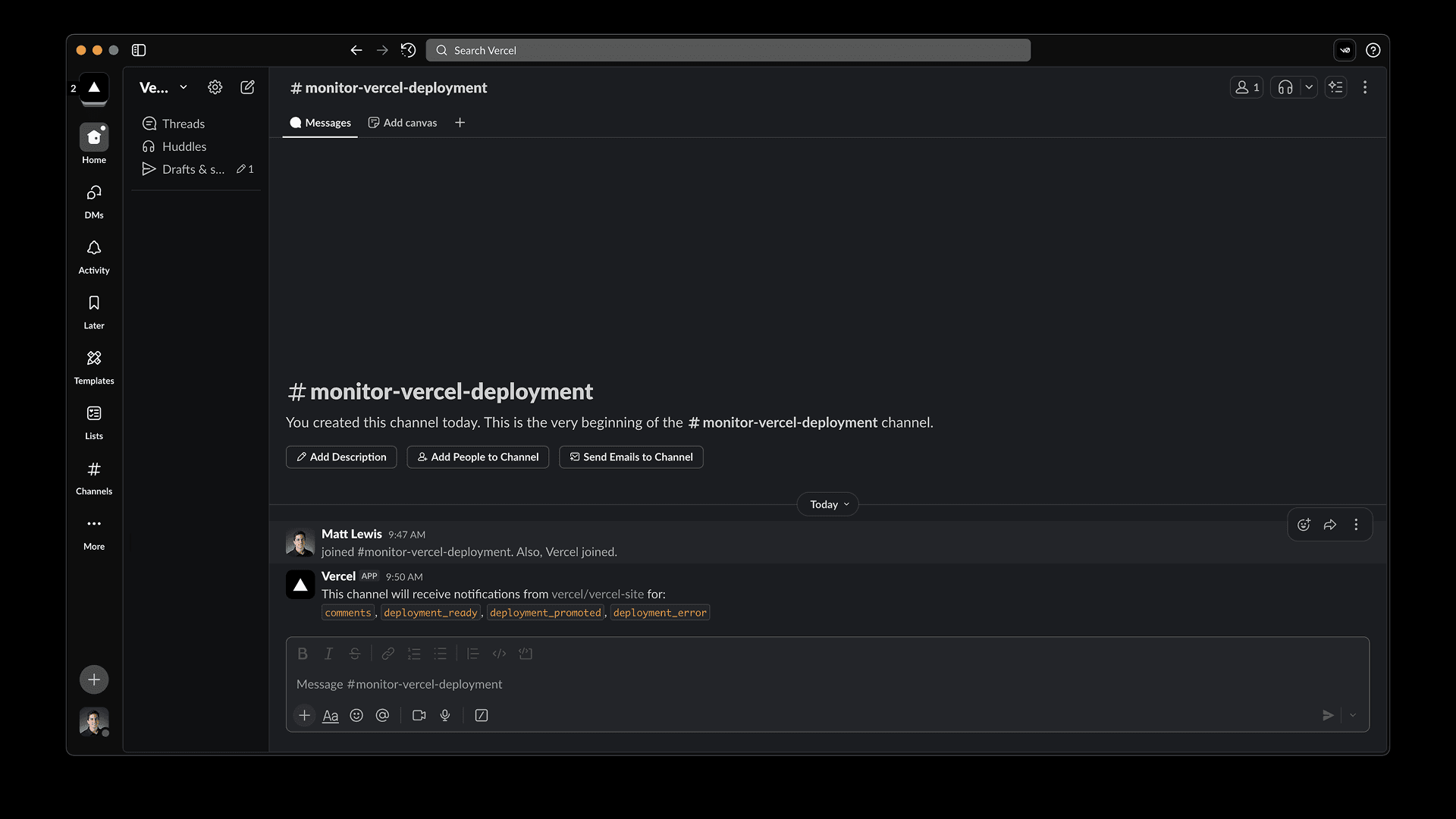
Task: Open workspace settings gear icon
Action: (215, 87)
